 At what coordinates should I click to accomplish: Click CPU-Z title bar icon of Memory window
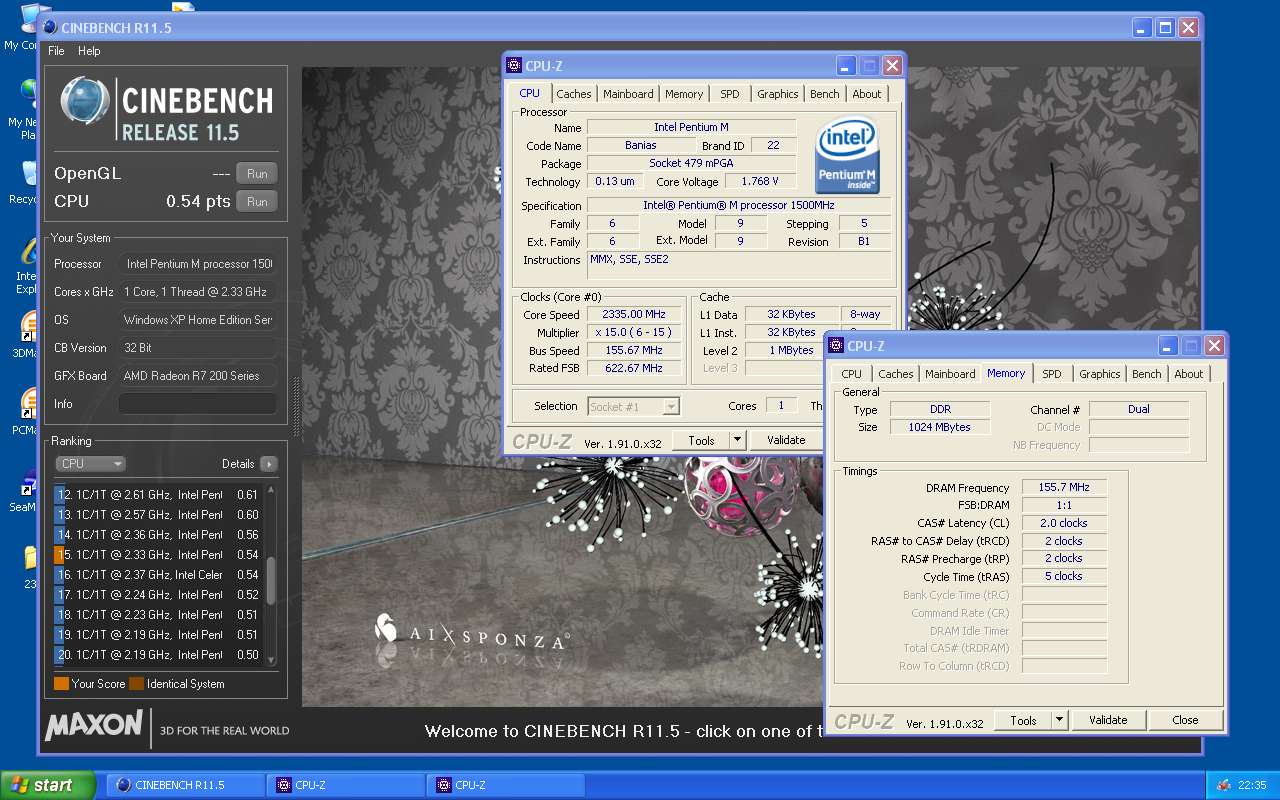point(836,346)
